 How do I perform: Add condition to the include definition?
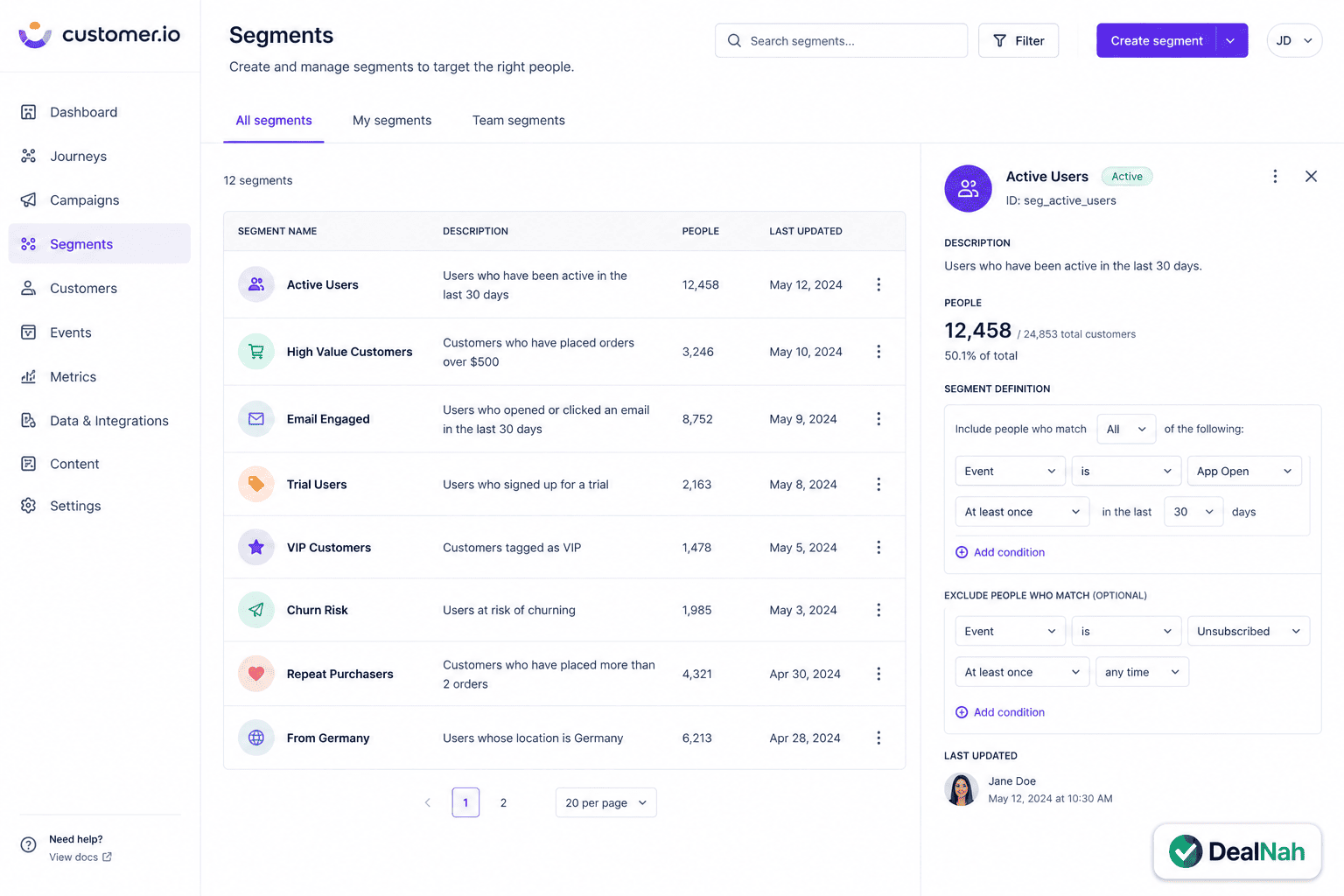[1000, 552]
